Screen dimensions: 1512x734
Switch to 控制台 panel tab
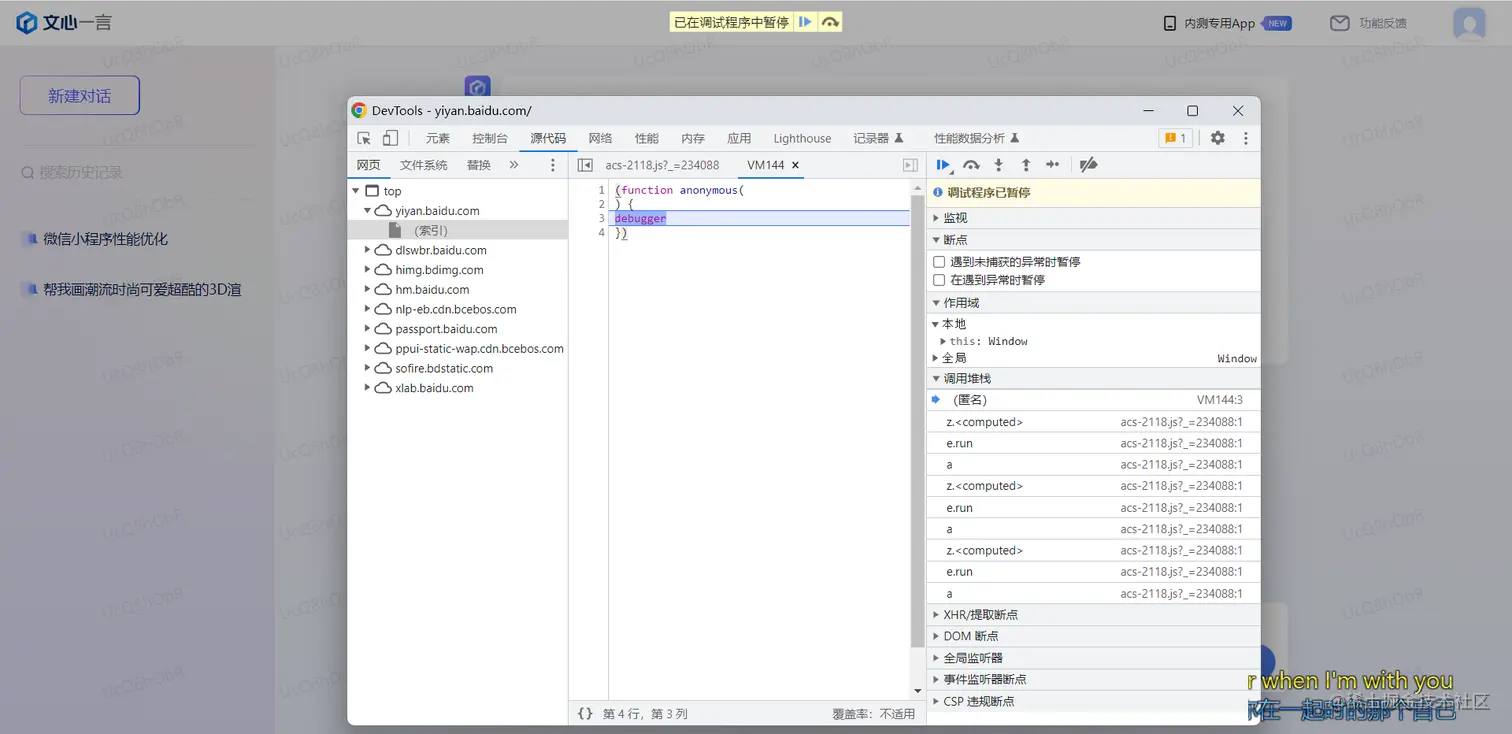pos(490,138)
